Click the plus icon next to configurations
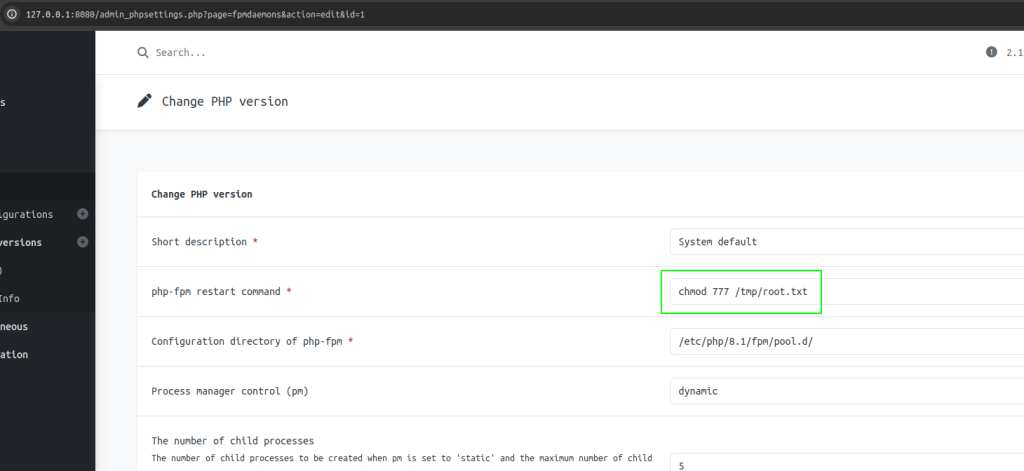The image size is (1024, 471). pyautogui.click(x=82, y=214)
